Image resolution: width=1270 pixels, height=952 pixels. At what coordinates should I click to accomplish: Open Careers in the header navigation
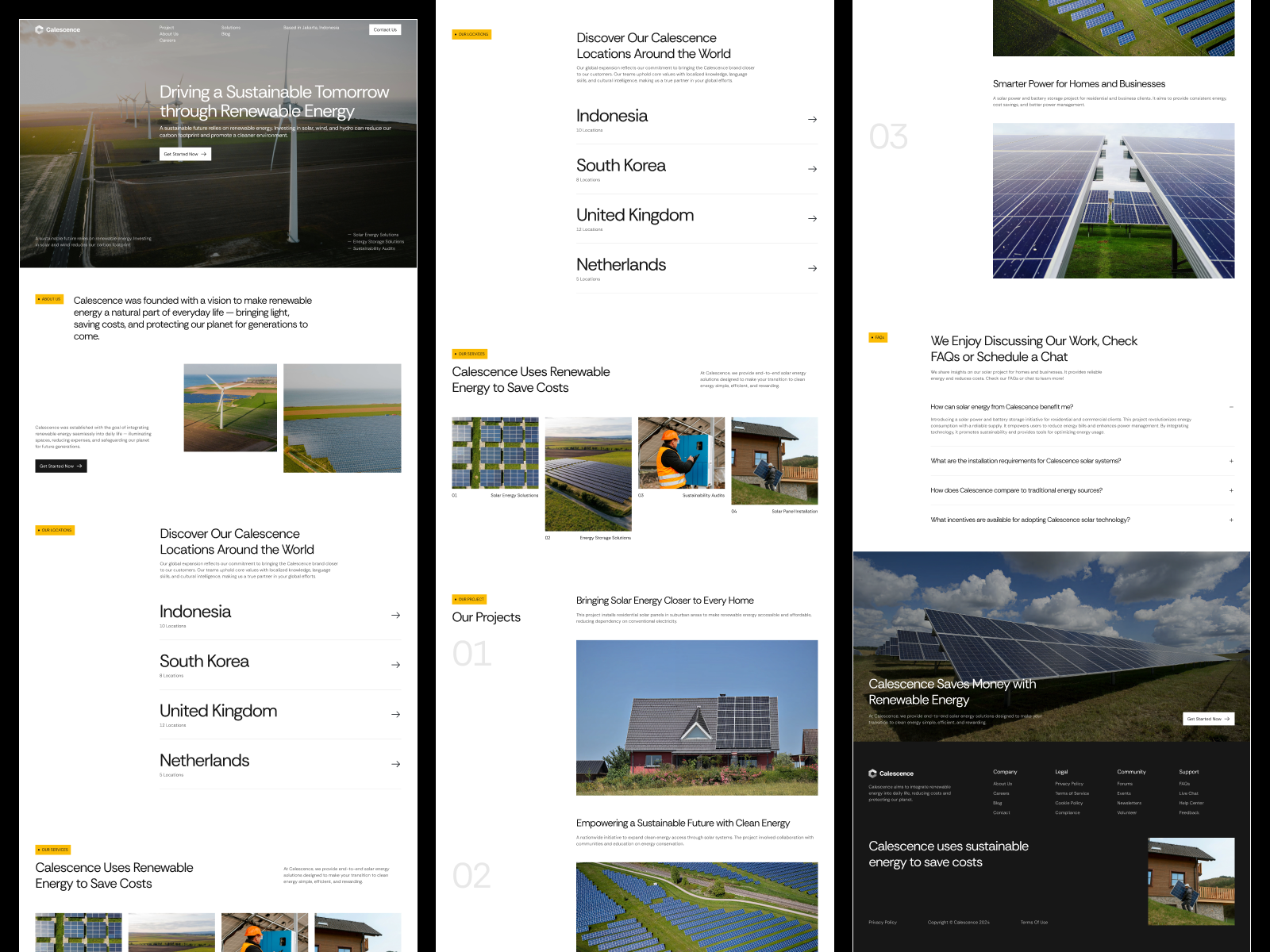pos(167,40)
